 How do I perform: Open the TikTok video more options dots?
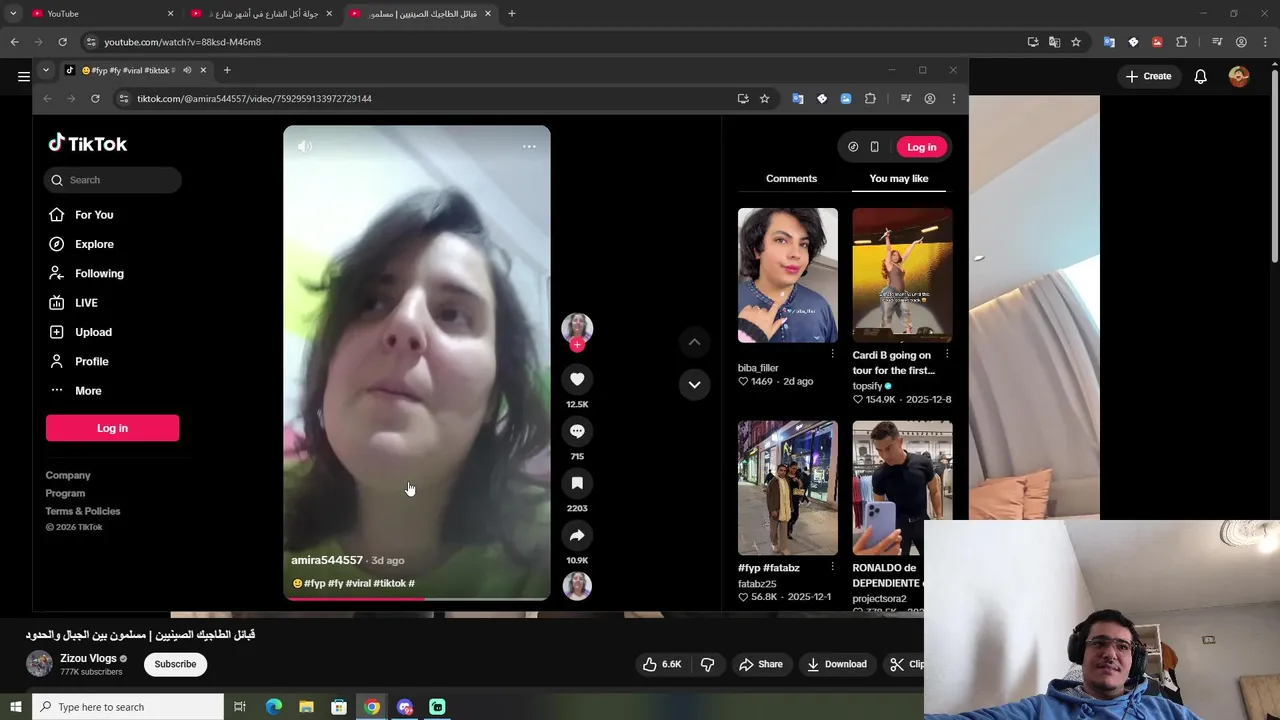tap(529, 146)
